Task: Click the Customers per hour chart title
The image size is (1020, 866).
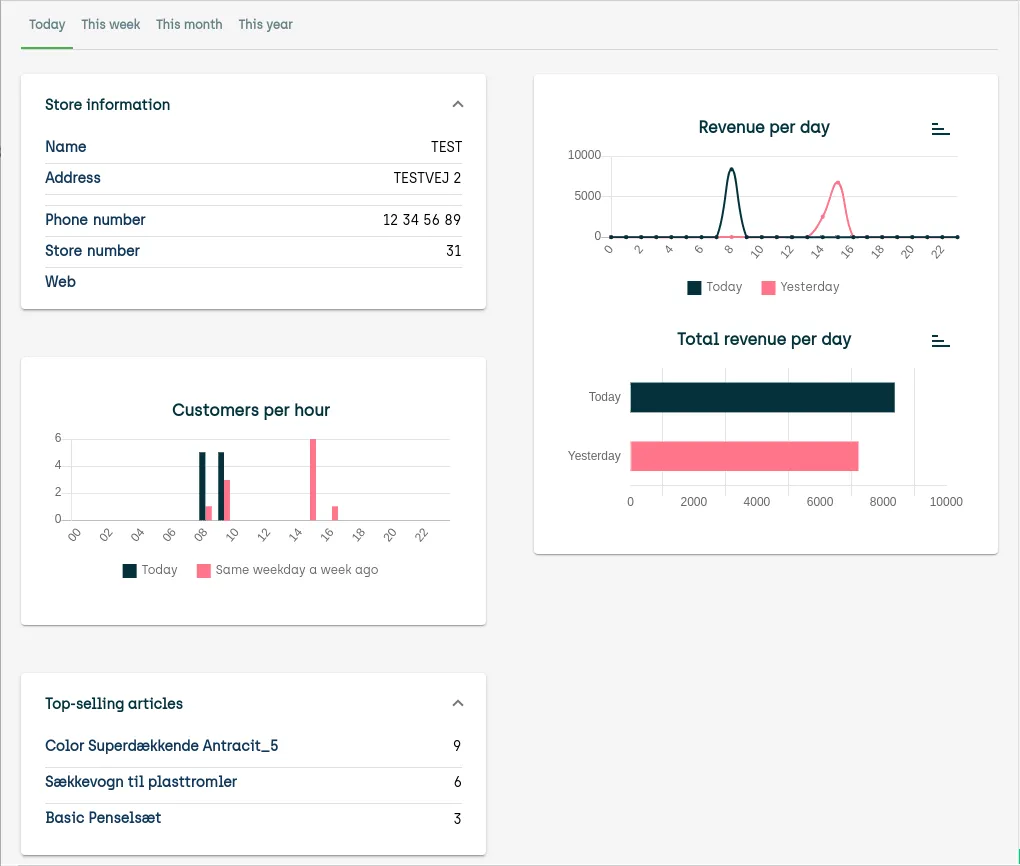Action: (251, 410)
